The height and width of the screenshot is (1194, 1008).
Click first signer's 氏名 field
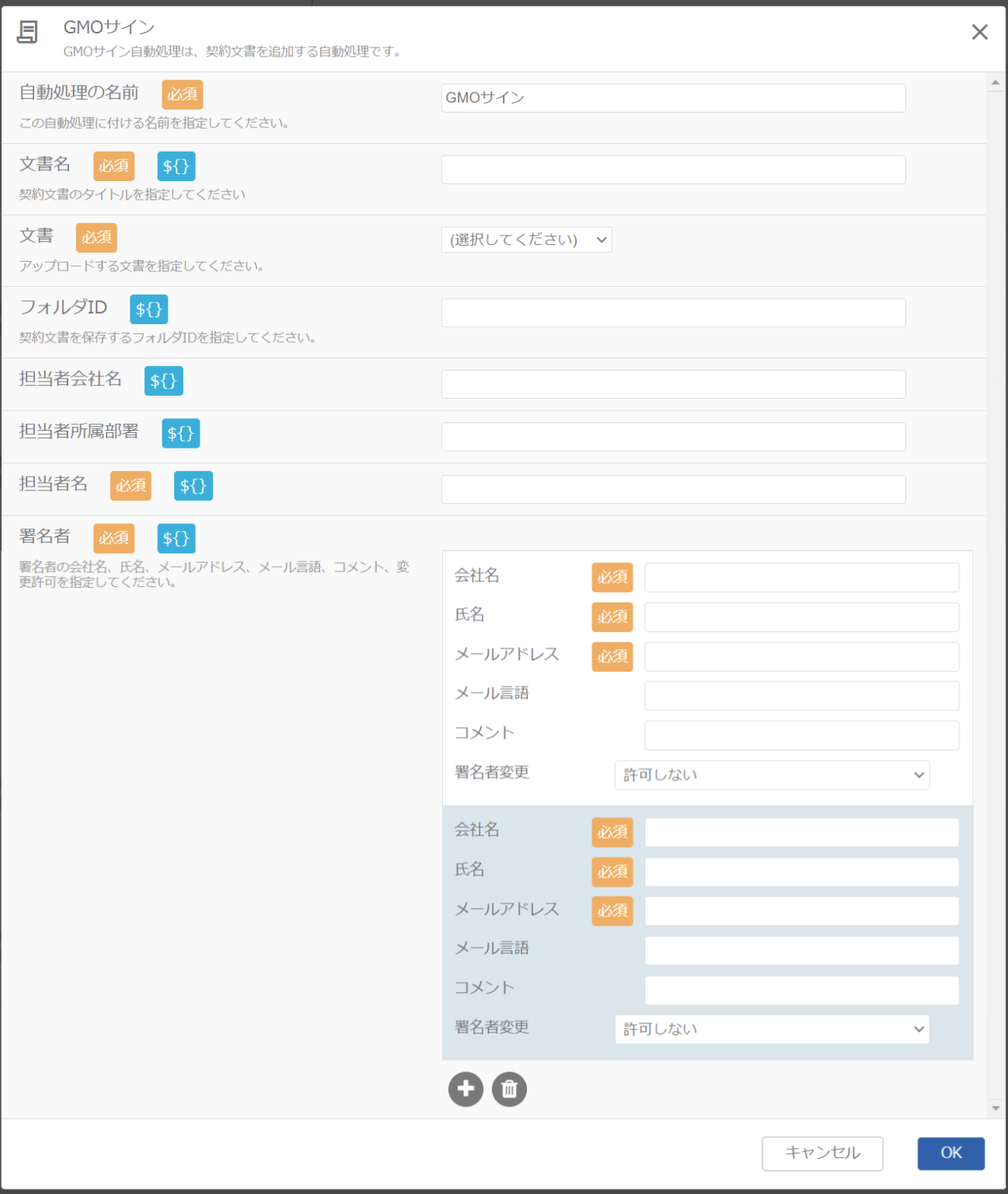pyautogui.click(x=801, y=617)
